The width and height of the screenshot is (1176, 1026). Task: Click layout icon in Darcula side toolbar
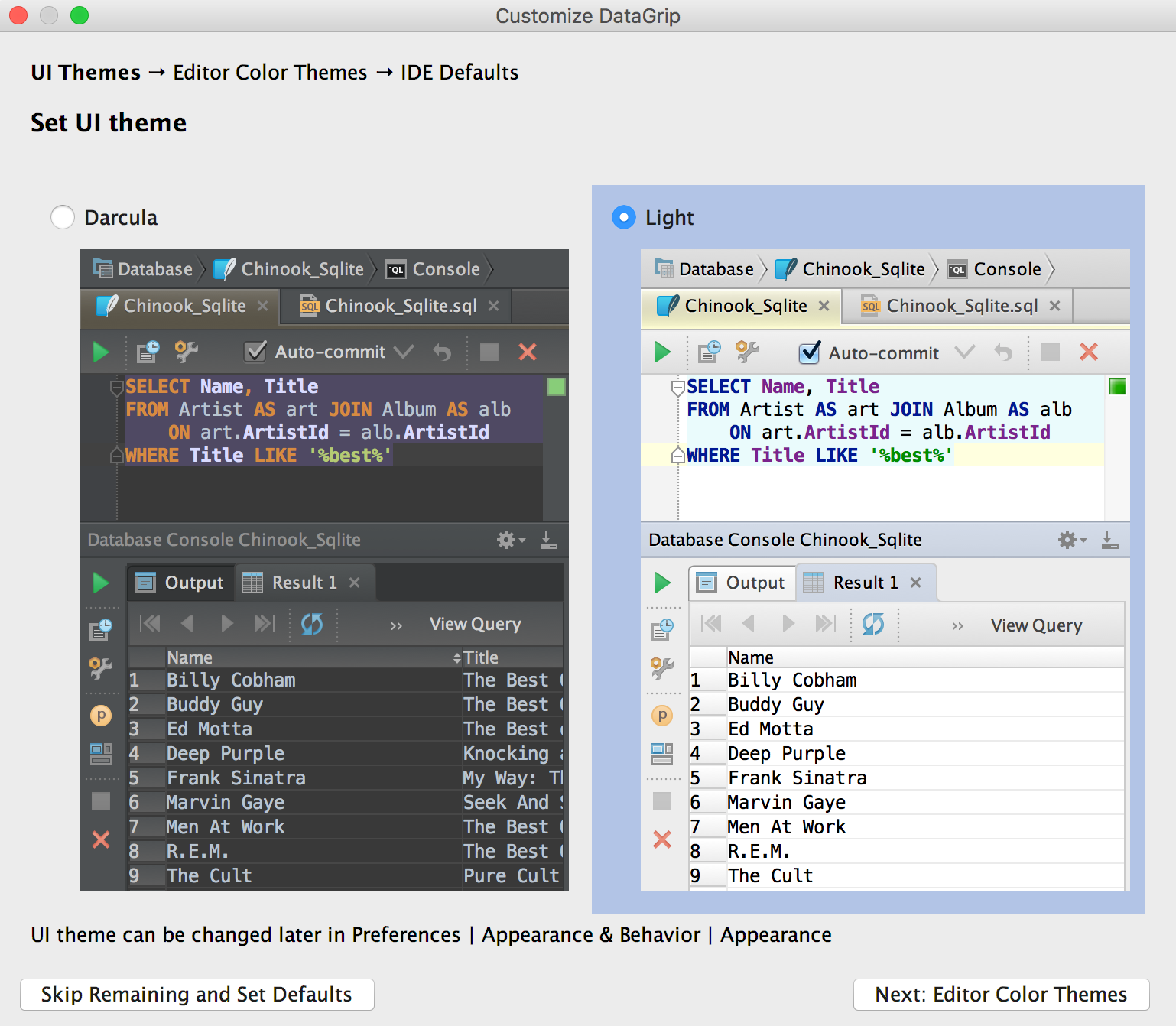(x=101, y=754)
